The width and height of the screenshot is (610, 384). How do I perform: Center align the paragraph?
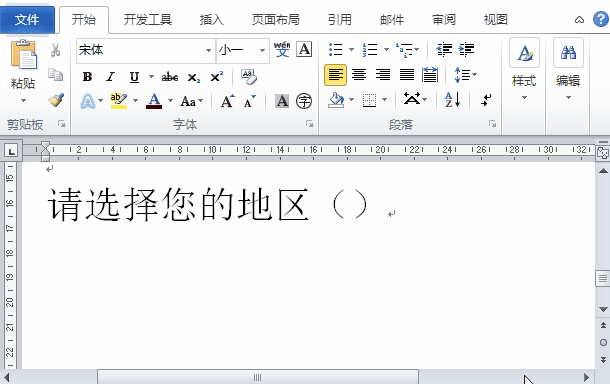pyautogui.click(x=359, y=75)
